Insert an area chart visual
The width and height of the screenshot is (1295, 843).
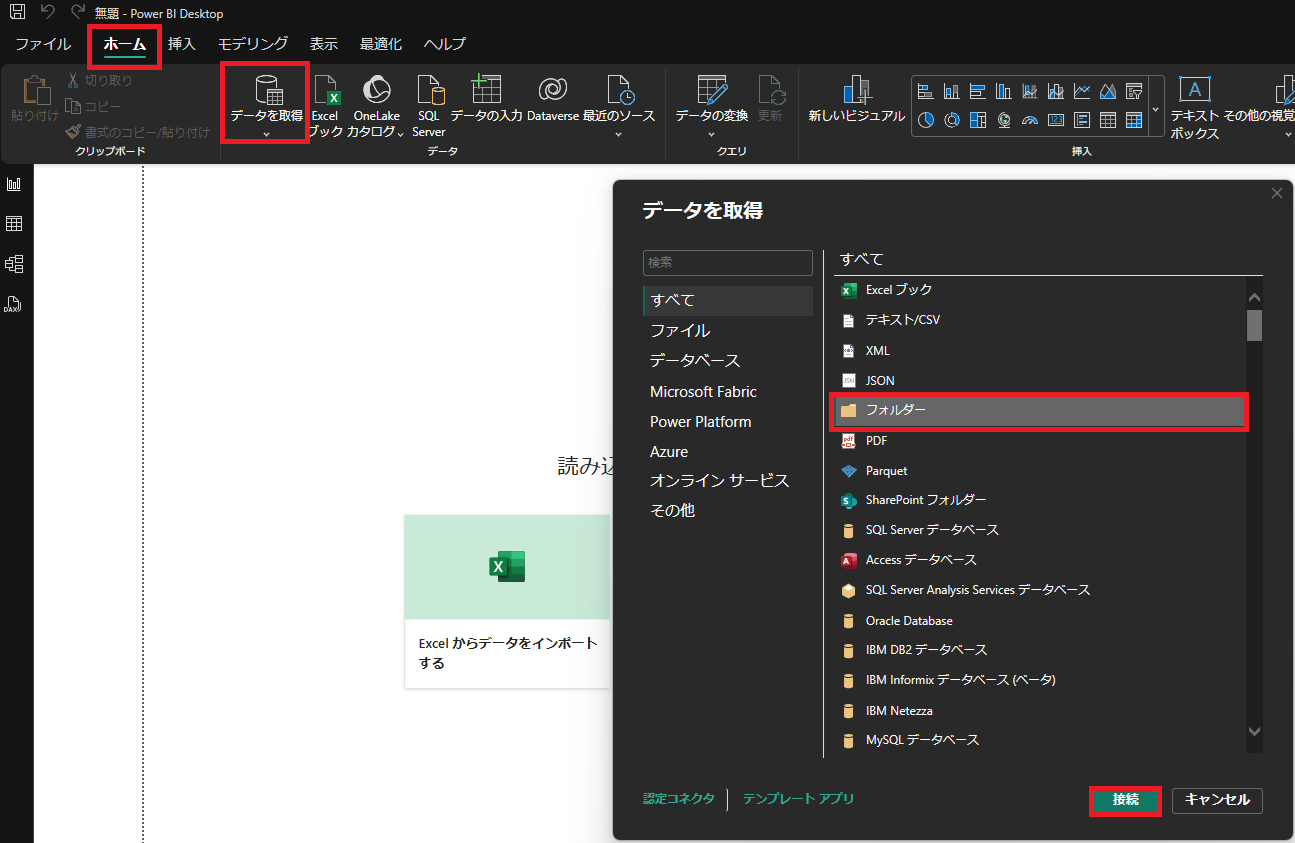tap(1108, 92)
